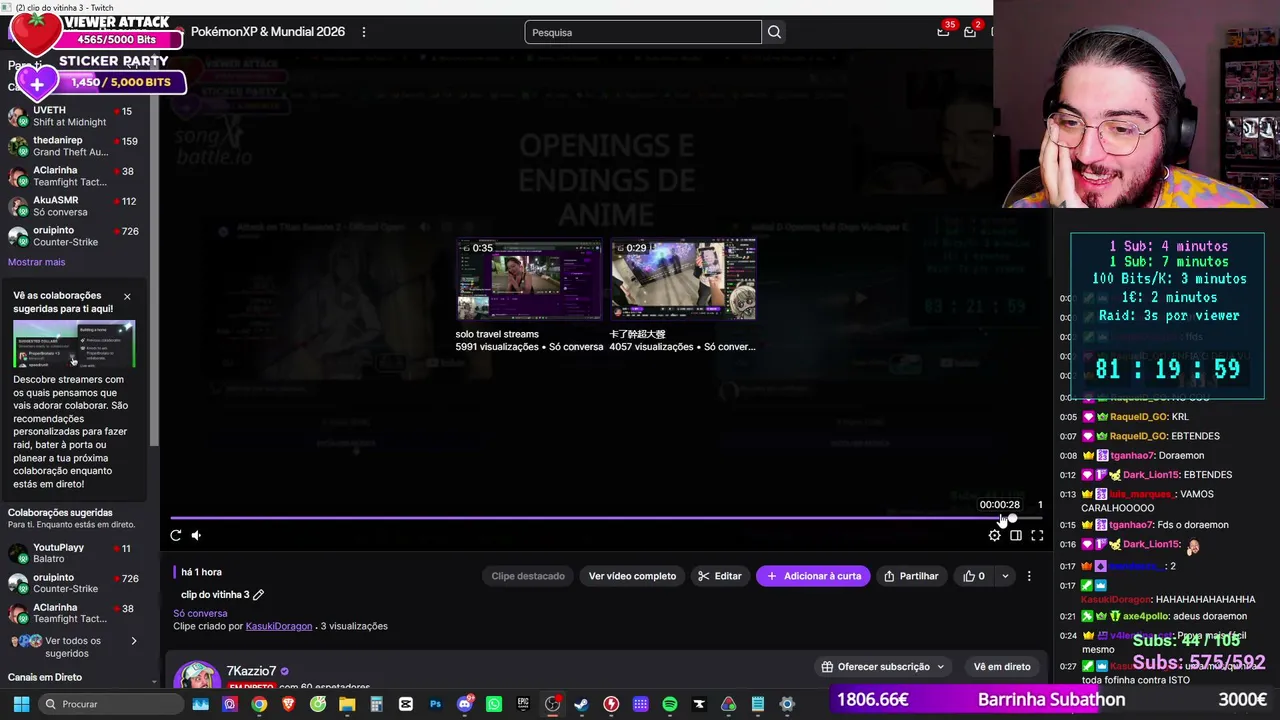
Task: Open Brave browser from the taskbar
Action: tap(289, 704)
